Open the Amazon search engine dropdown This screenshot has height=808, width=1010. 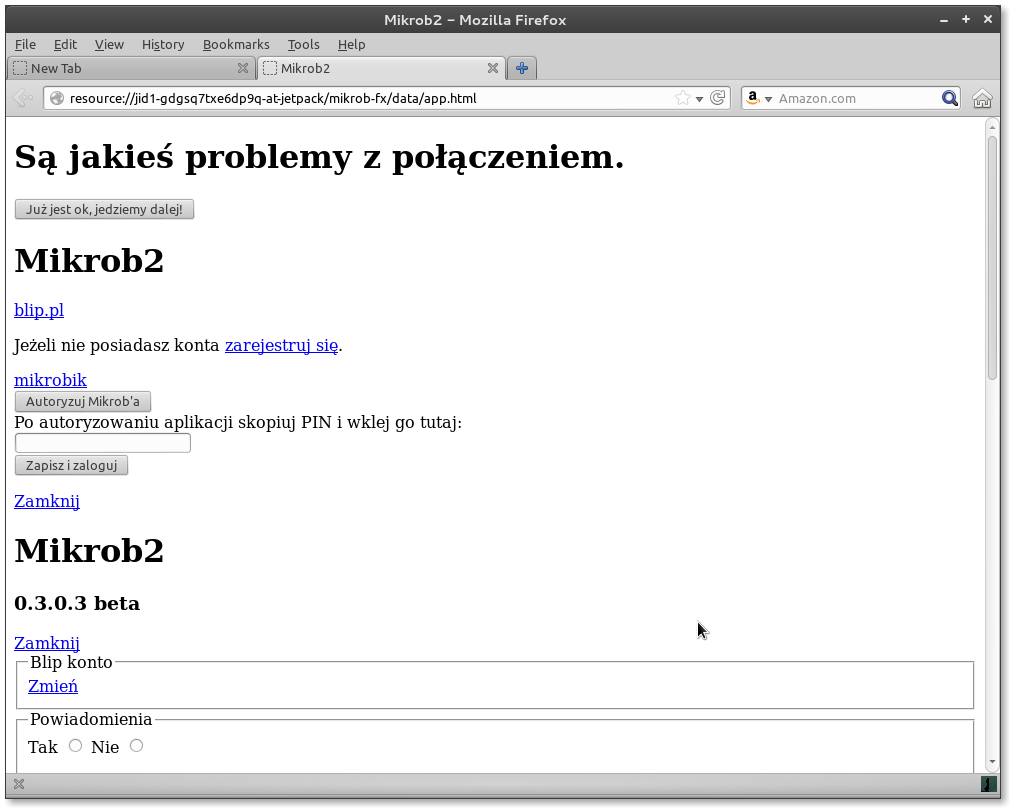758,98
